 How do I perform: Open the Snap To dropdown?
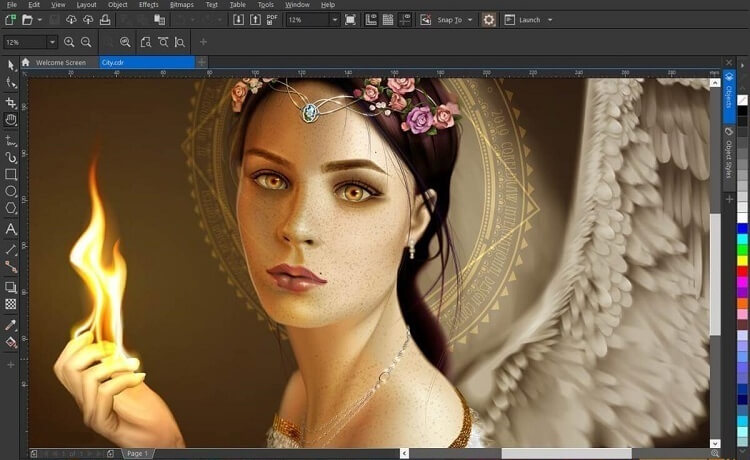tap(452, 19)
